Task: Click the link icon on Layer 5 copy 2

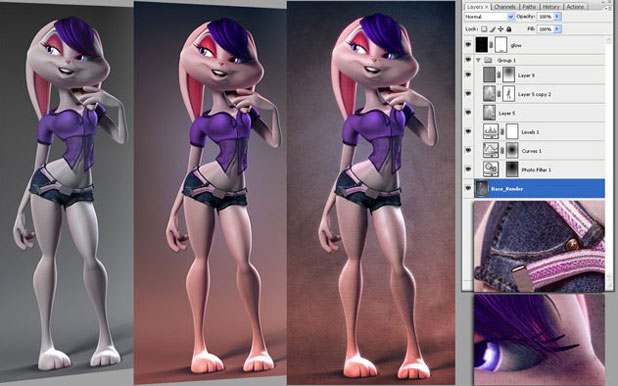Action: pyautogui.click(x=499, y=94)
